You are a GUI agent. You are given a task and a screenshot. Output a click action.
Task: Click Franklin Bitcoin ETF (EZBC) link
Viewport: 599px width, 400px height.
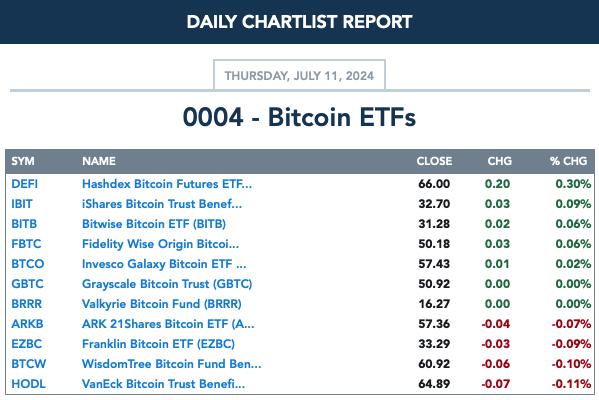(x=159, y=344)
